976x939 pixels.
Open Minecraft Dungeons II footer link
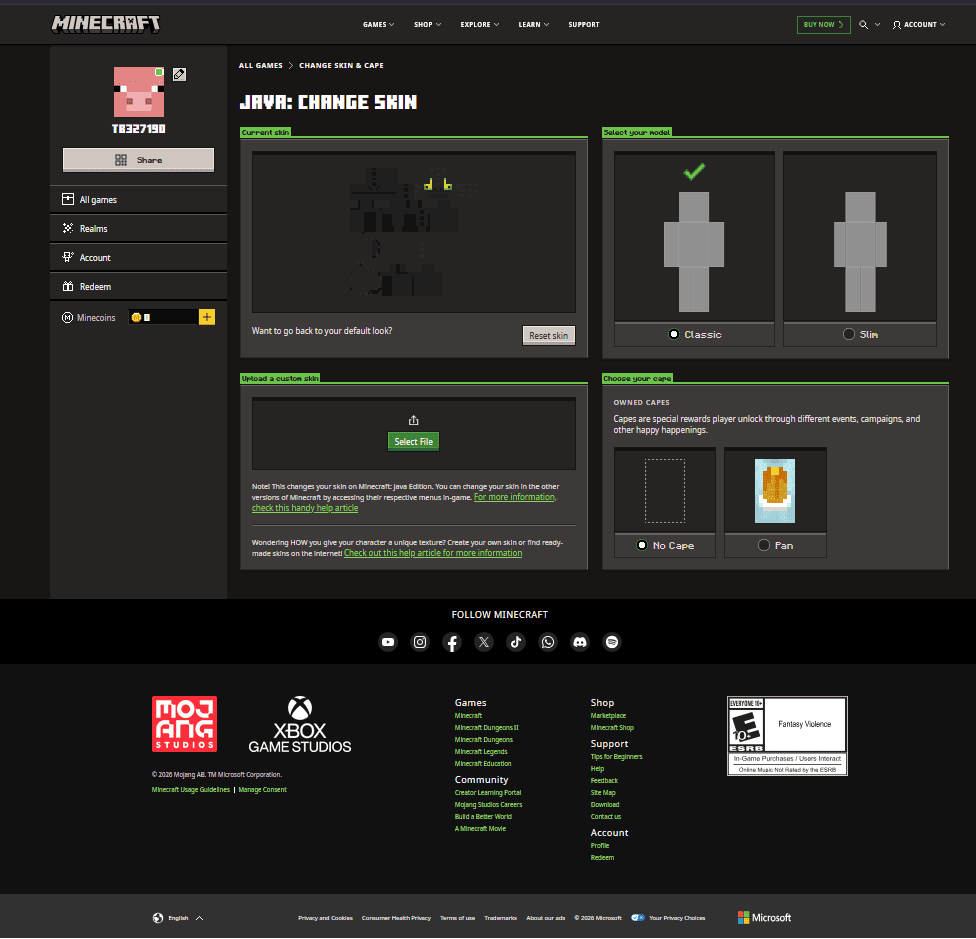coord(487,728)
